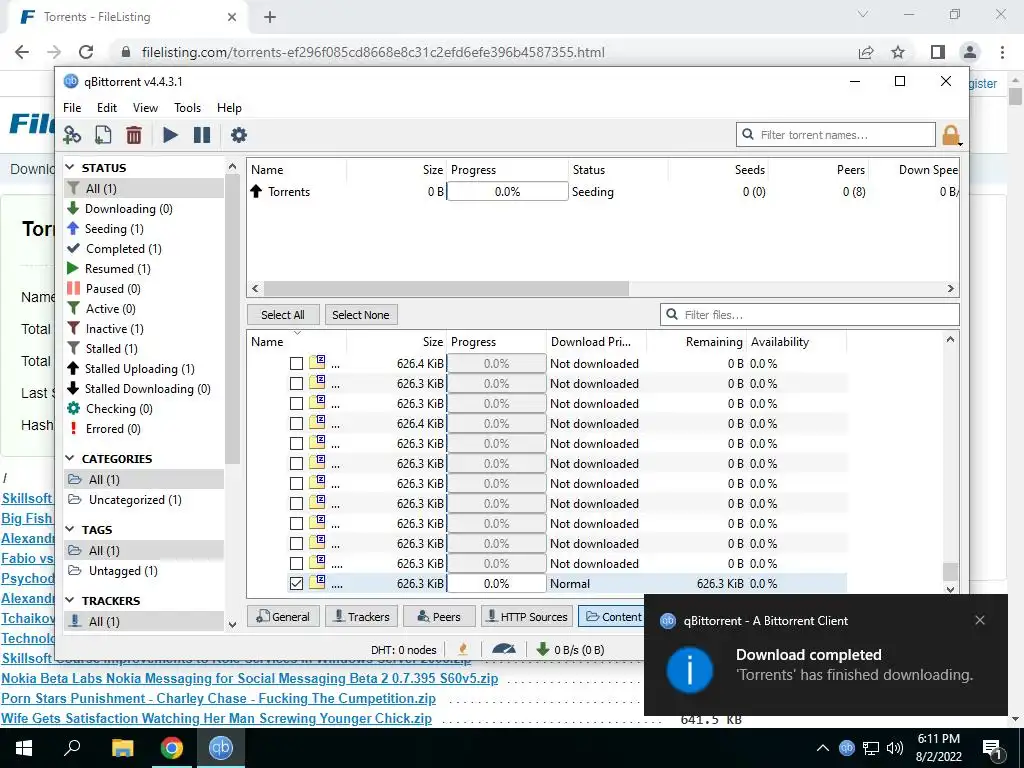Click connection status flame icon in status bar
The height and width of the screenshot is (768, 1024).
[x=463, y=649]
